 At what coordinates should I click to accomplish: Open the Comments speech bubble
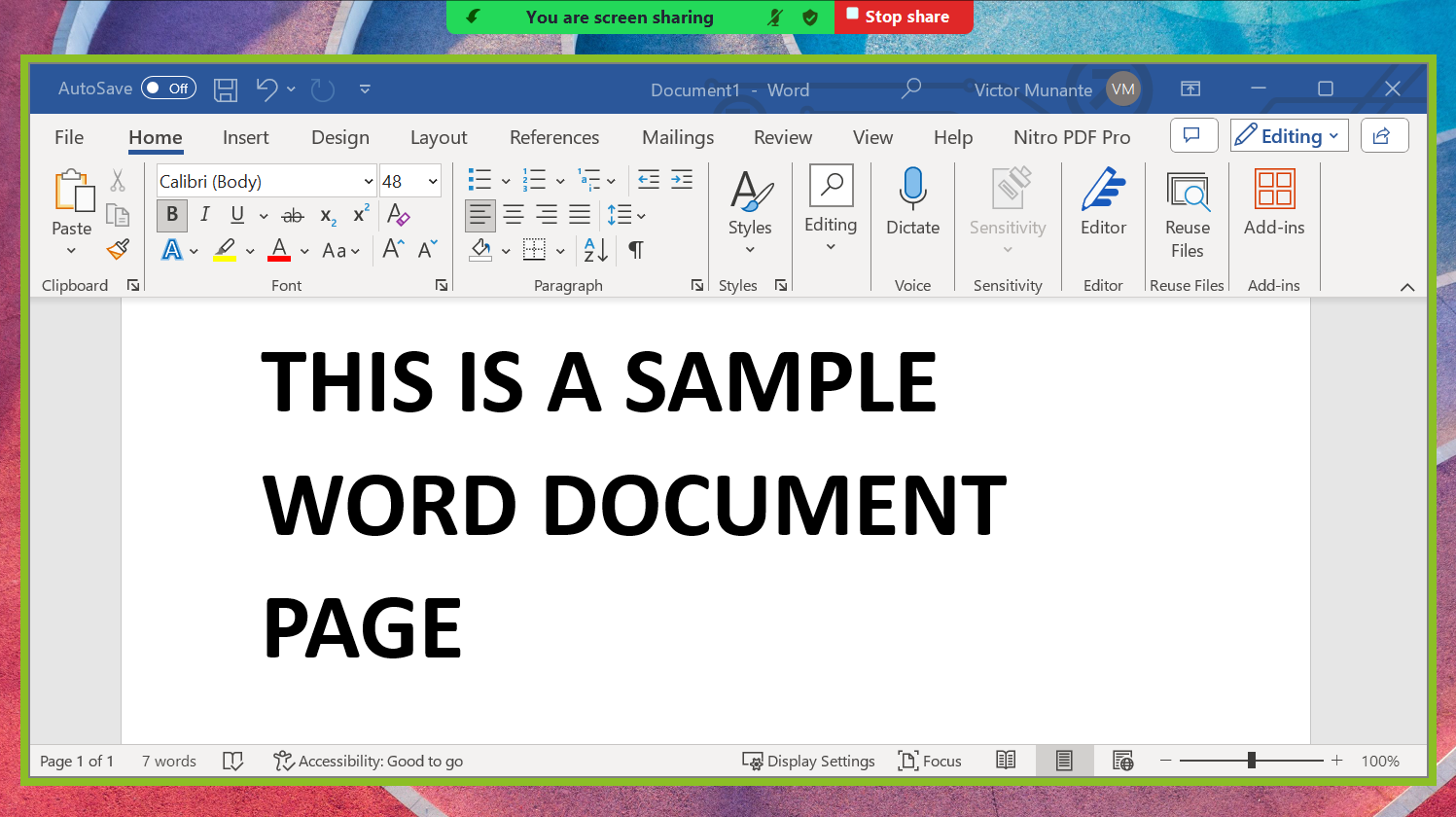1193,136
